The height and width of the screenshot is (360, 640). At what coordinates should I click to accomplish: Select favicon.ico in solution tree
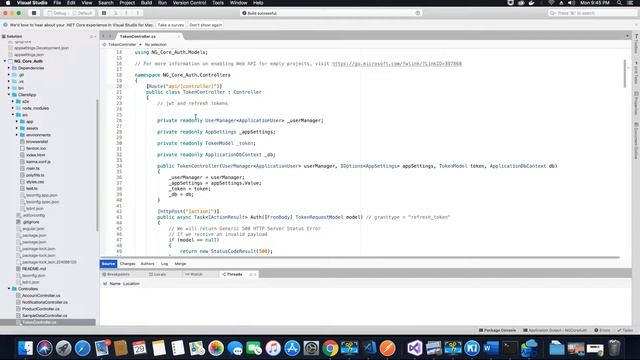coord(36,148)
